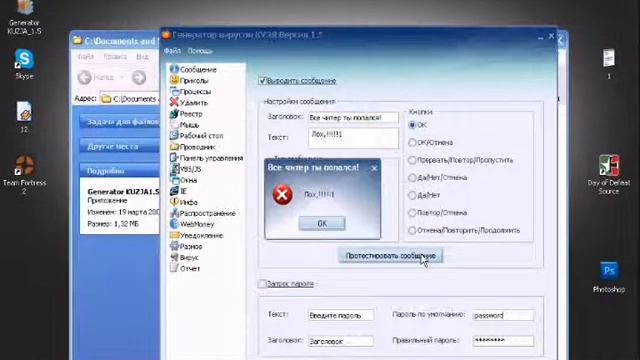Image resolution: width=640 pixels, height=360 pixels.
Task: Open the Разное section icon
Action: click(174, 246)
